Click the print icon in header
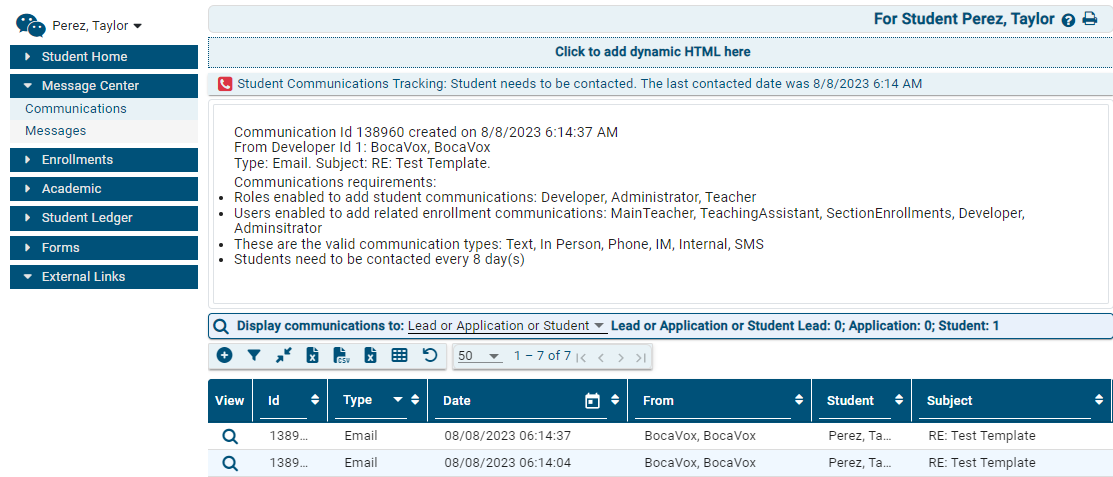Screen dimensions: 1113x477 pos(1090,20)
